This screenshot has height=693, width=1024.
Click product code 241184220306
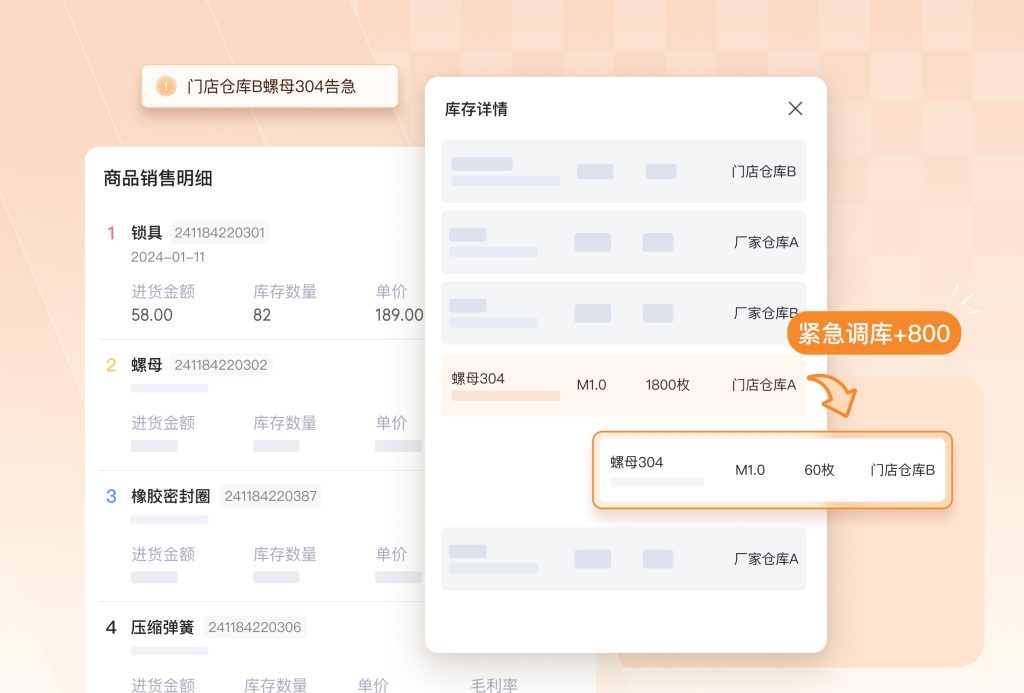[255, 628]
